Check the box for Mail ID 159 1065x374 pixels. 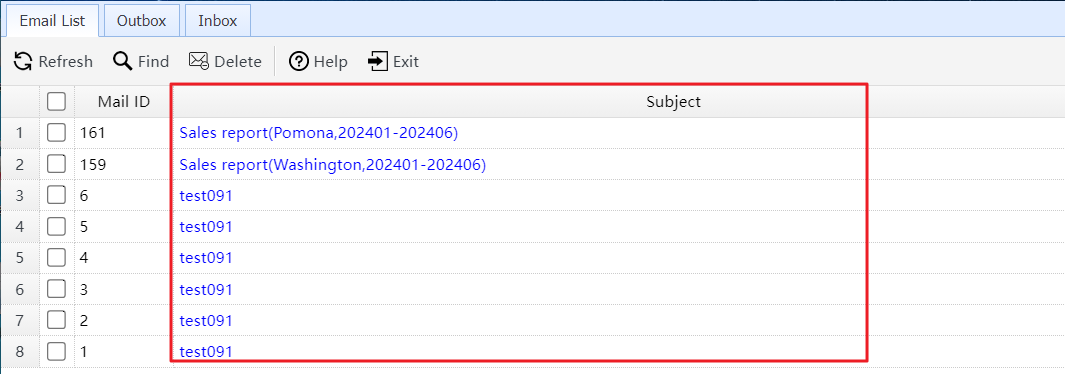pos(56,164)
